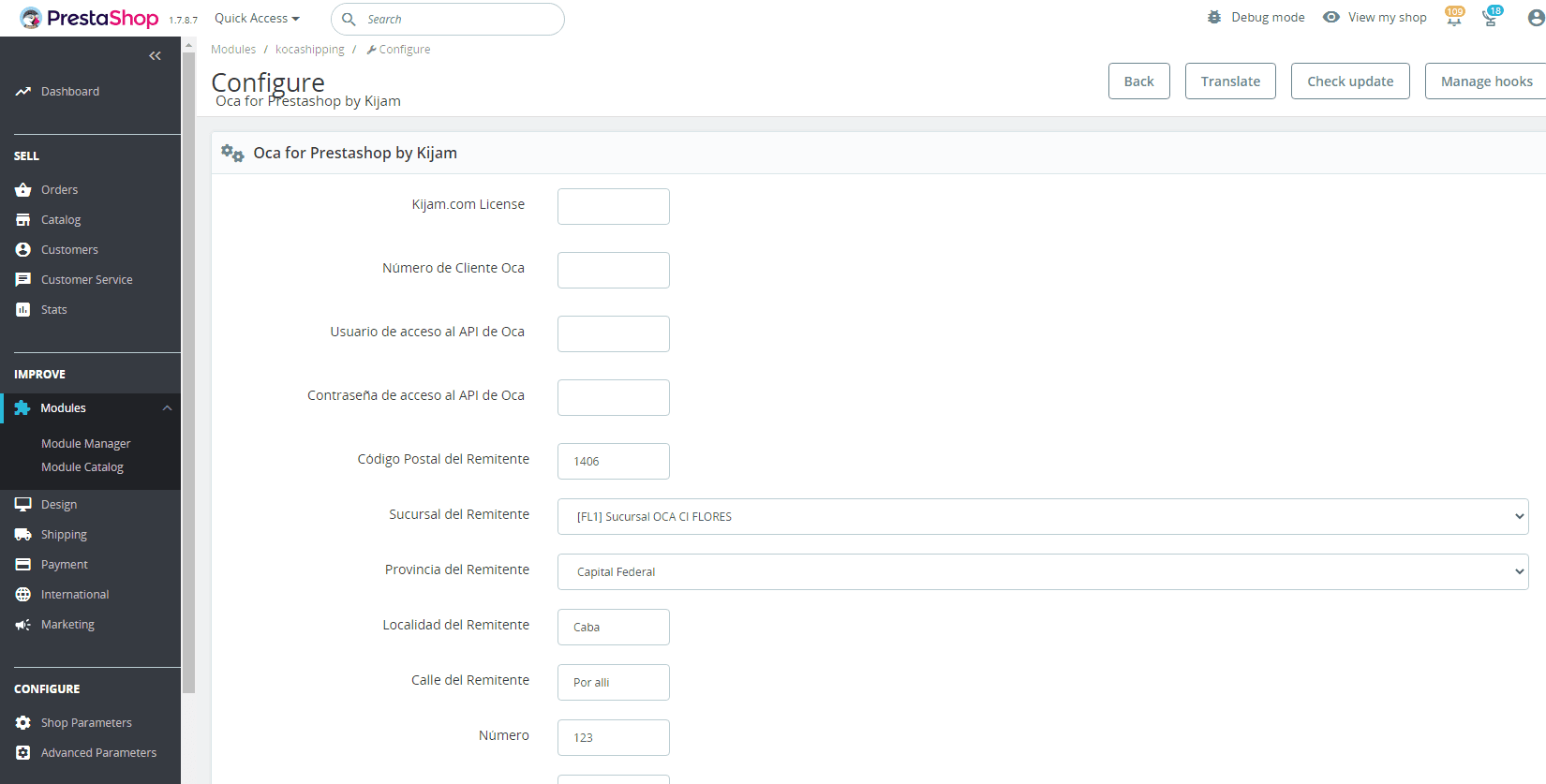
Task: Click the Shipping truck icon
Action: (x=23, y=534)
